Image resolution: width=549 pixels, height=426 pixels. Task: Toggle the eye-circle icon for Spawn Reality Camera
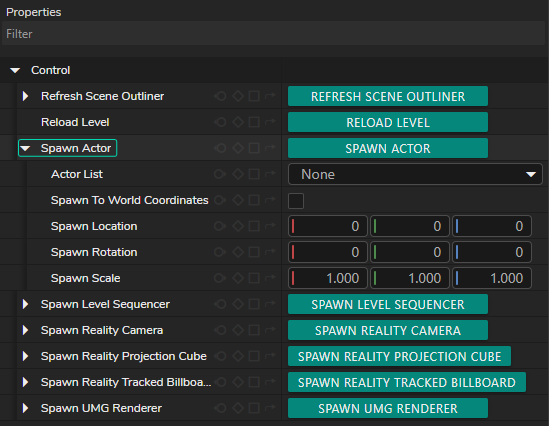[220, 330]
